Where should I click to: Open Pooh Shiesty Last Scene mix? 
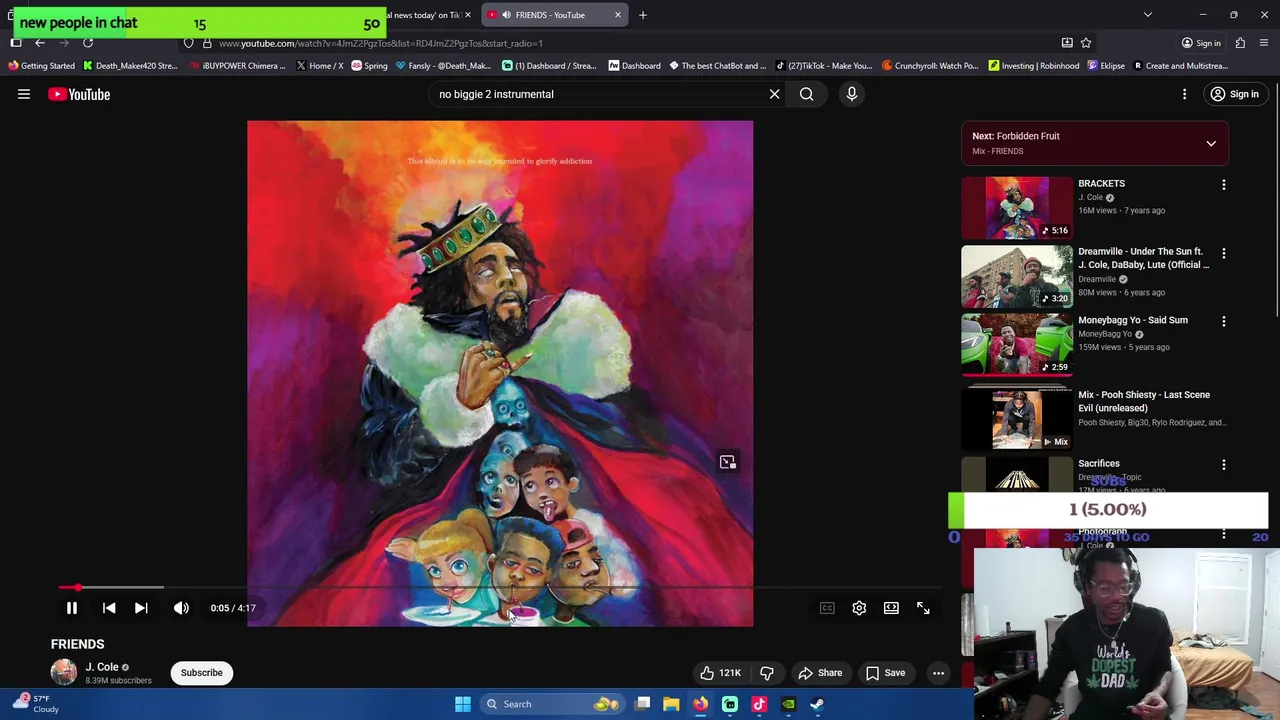pos(1017,419)
